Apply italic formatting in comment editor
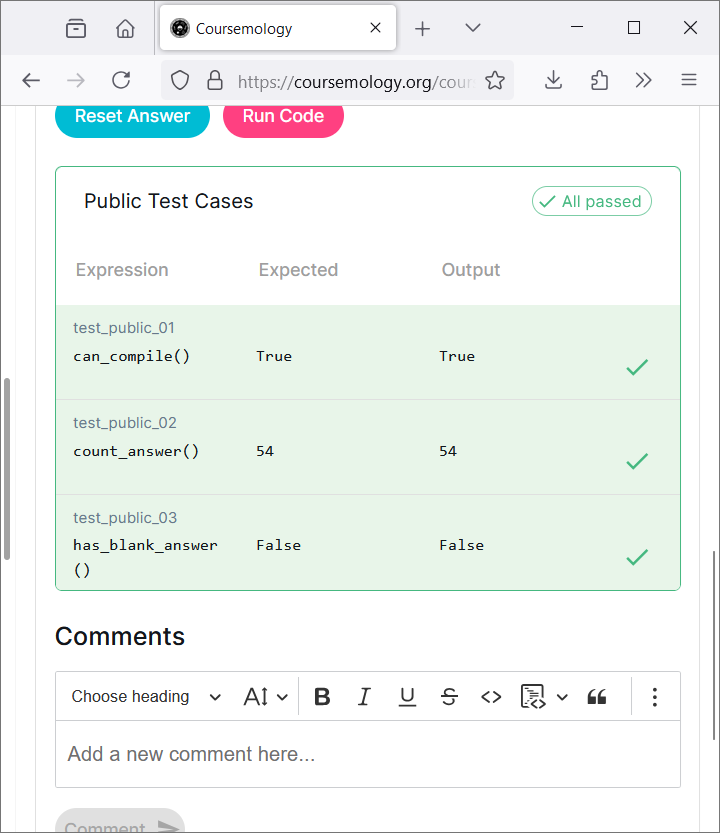 pos(364,697)
